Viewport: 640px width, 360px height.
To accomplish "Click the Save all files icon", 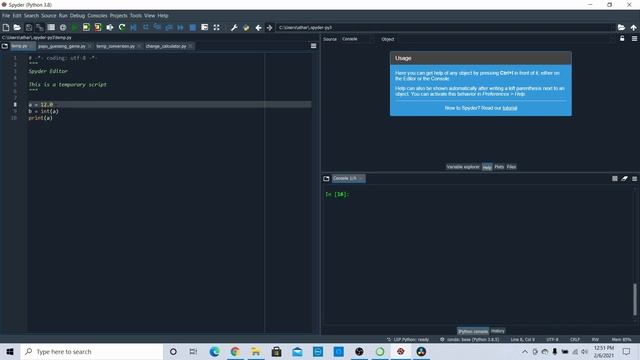I will coord(40,27).
